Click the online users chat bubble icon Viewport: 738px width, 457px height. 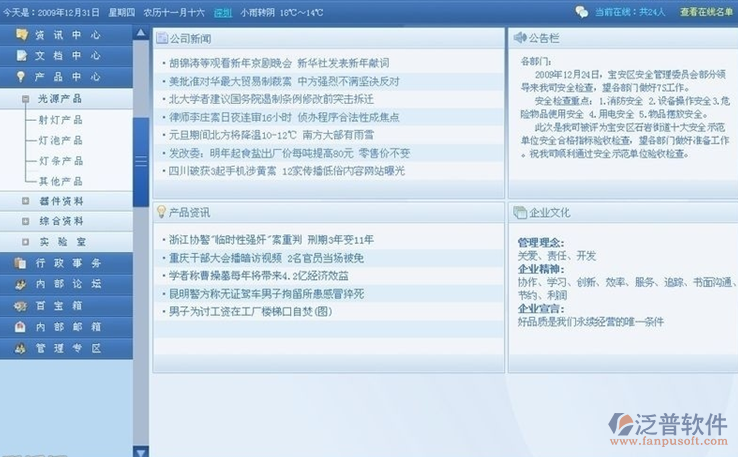pyautogui.click(x=581, y=12)
